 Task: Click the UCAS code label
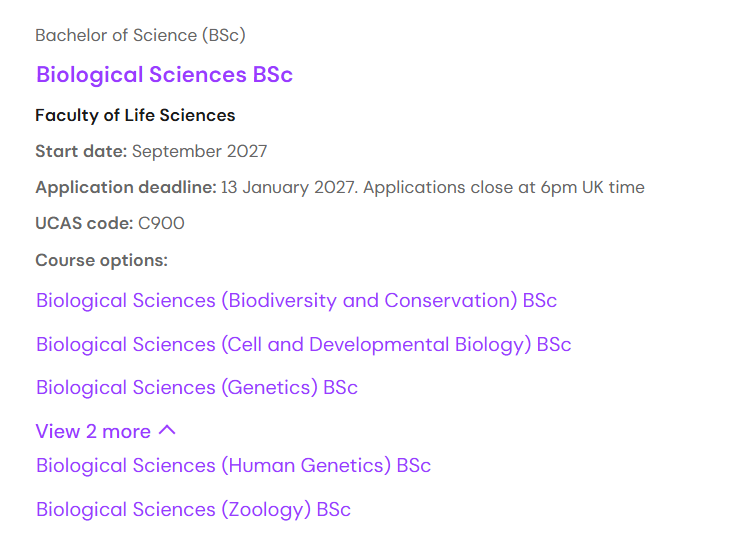coord(84,224)
